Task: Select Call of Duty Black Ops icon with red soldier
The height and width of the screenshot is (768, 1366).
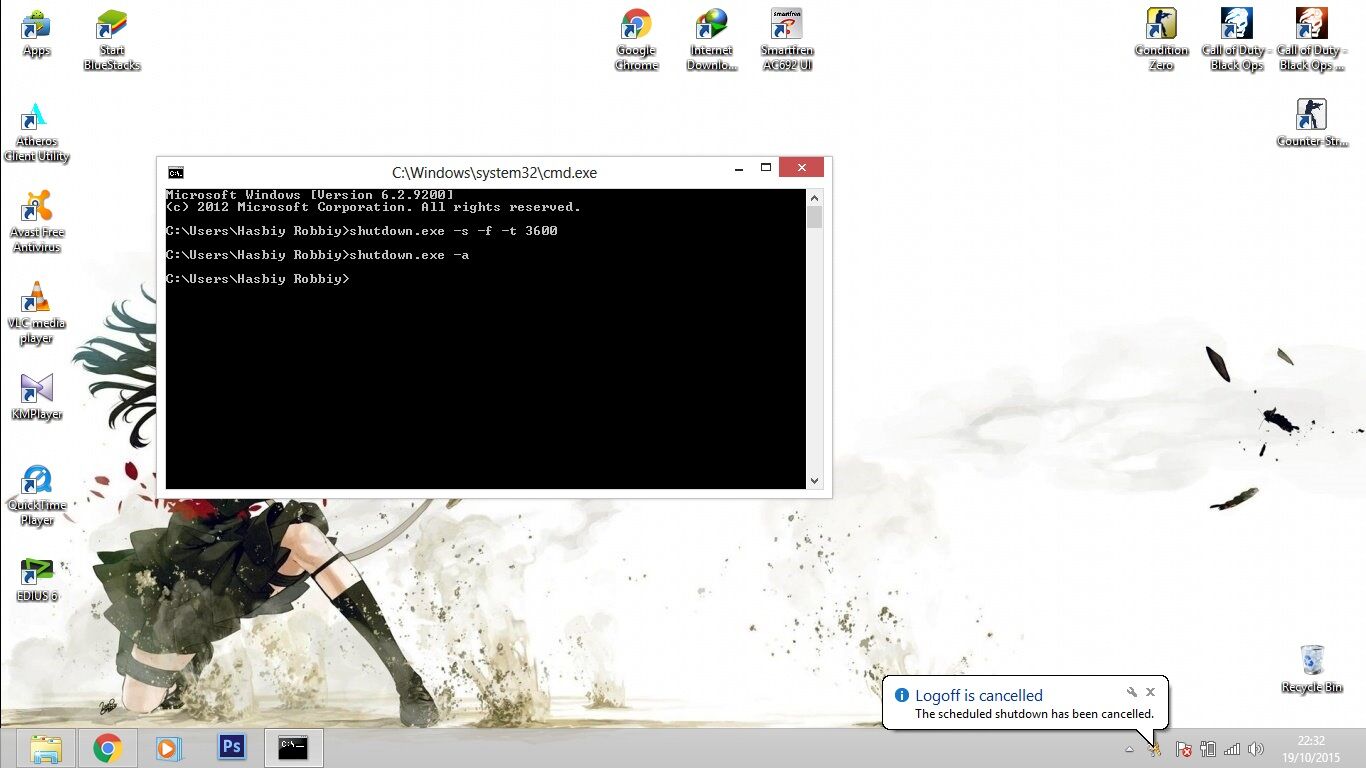Action: point(1311,40)
